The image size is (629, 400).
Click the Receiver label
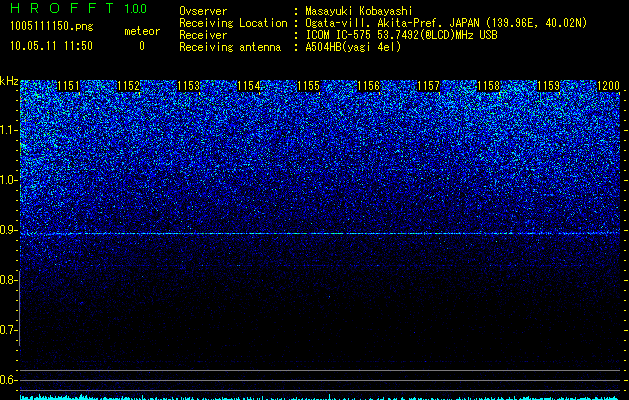coord(203,35)
